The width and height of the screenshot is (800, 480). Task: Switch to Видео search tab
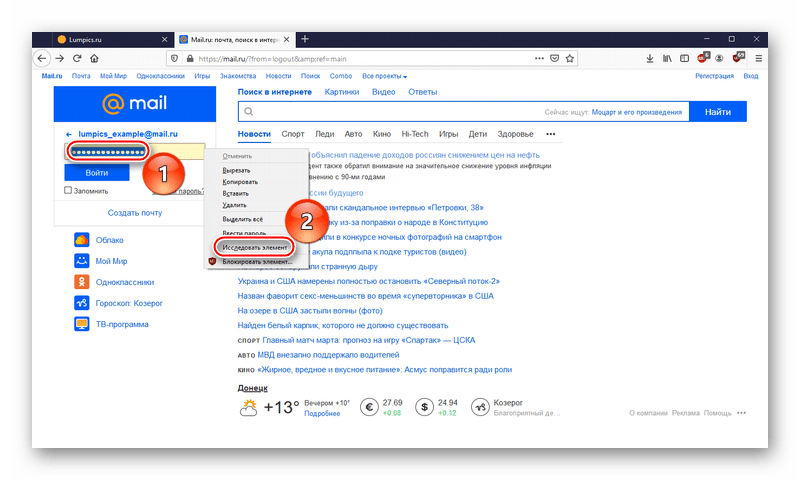click(384, 92)
